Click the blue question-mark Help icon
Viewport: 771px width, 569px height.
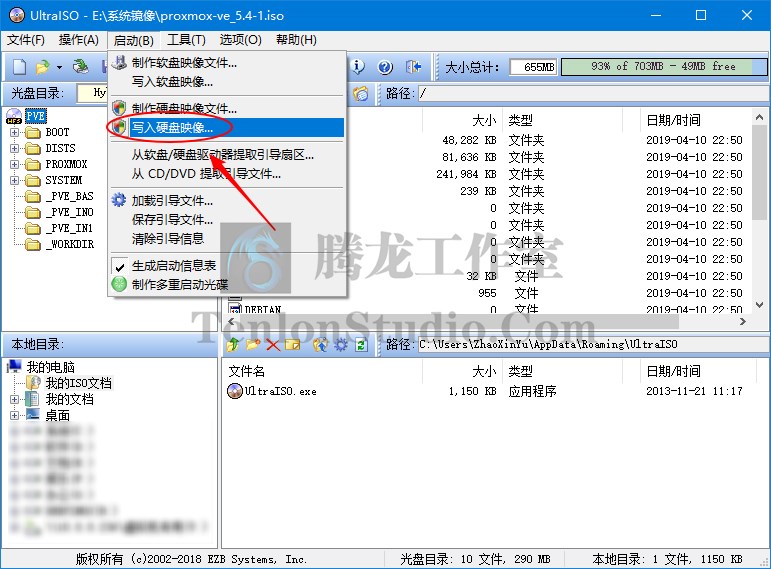[x=385, y=66]
